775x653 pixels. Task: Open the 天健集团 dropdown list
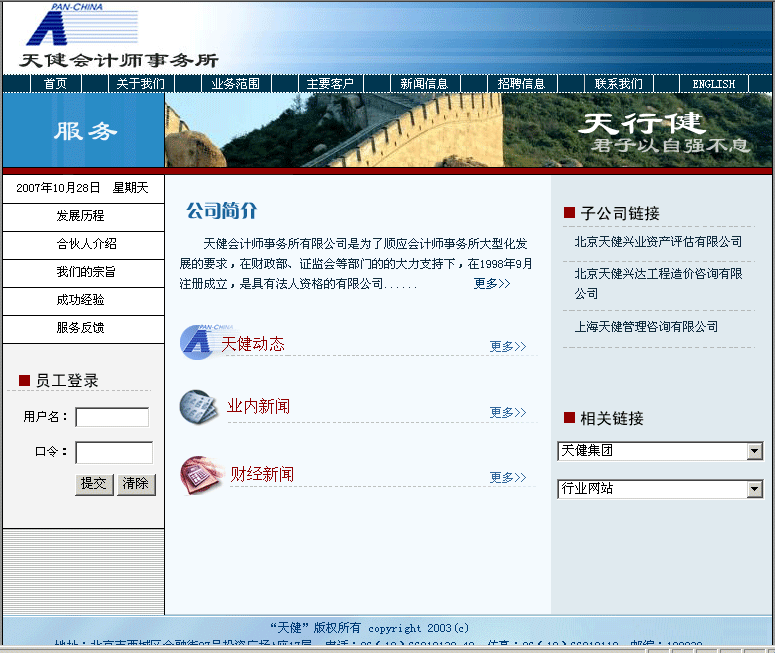[754, 452]
